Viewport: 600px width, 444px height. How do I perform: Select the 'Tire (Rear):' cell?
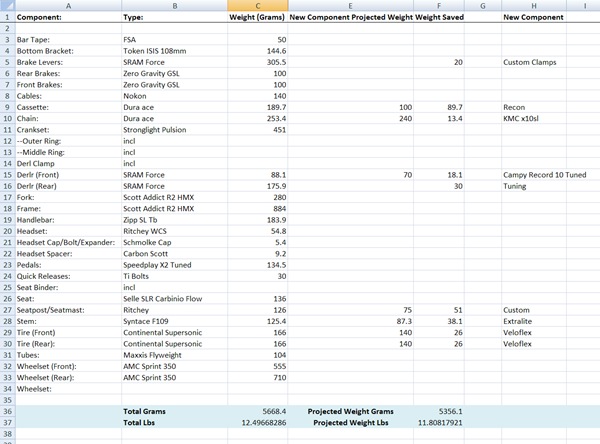click(x=68, y=344)
